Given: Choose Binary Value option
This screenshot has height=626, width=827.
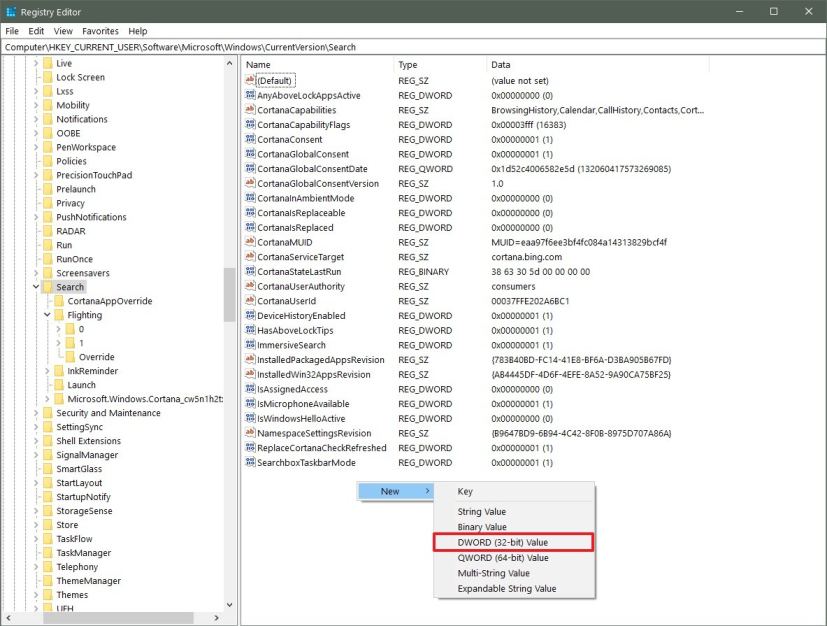Looking at the screenshot, I should click(x=514, y=527).
